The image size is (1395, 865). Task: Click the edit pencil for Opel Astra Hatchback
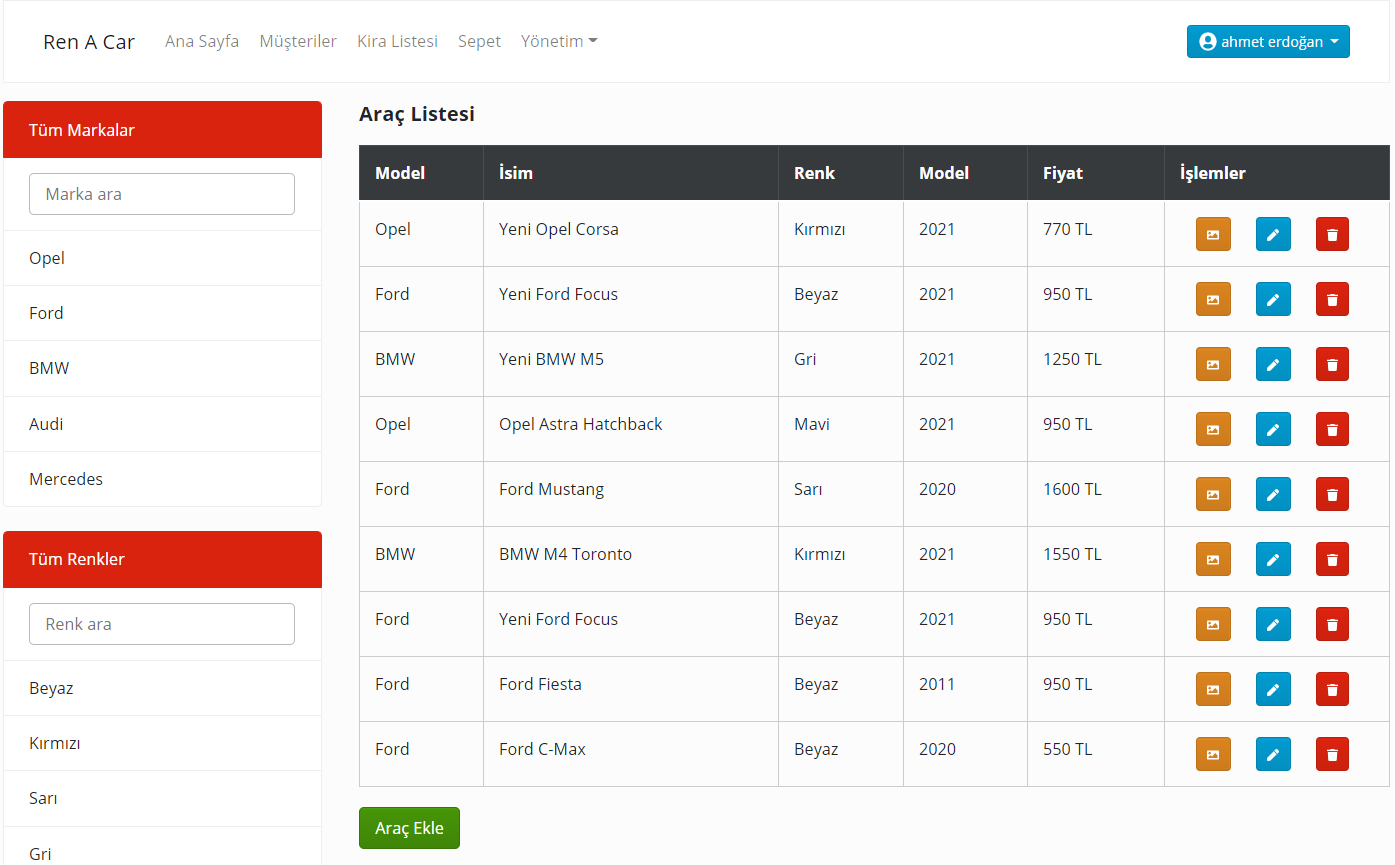pyautogui.click(x=1273, y=429)
